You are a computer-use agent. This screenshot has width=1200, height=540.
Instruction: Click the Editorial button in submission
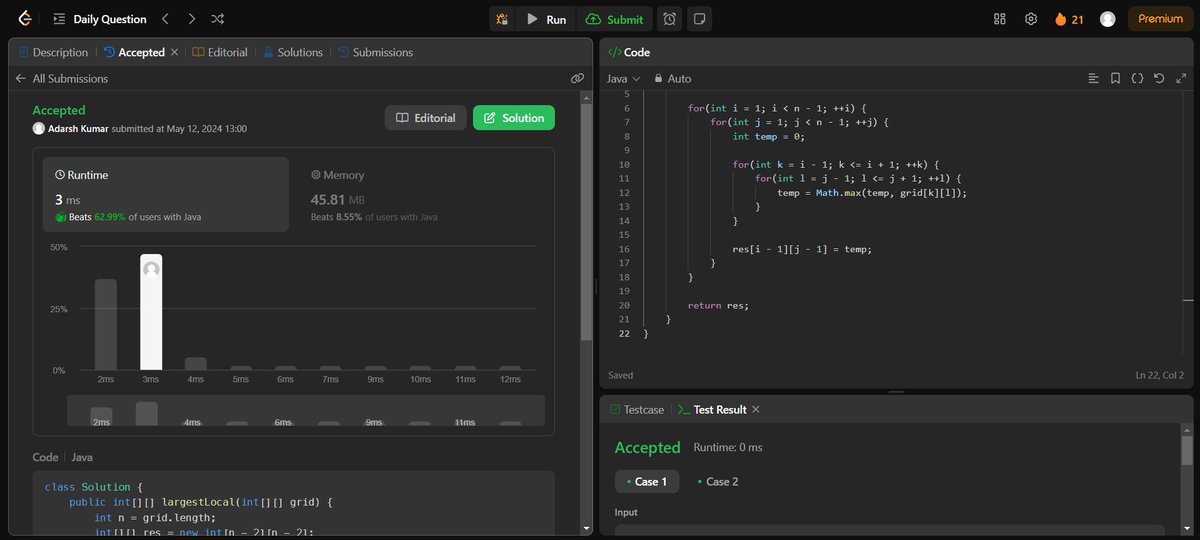(x=426, y=118)
